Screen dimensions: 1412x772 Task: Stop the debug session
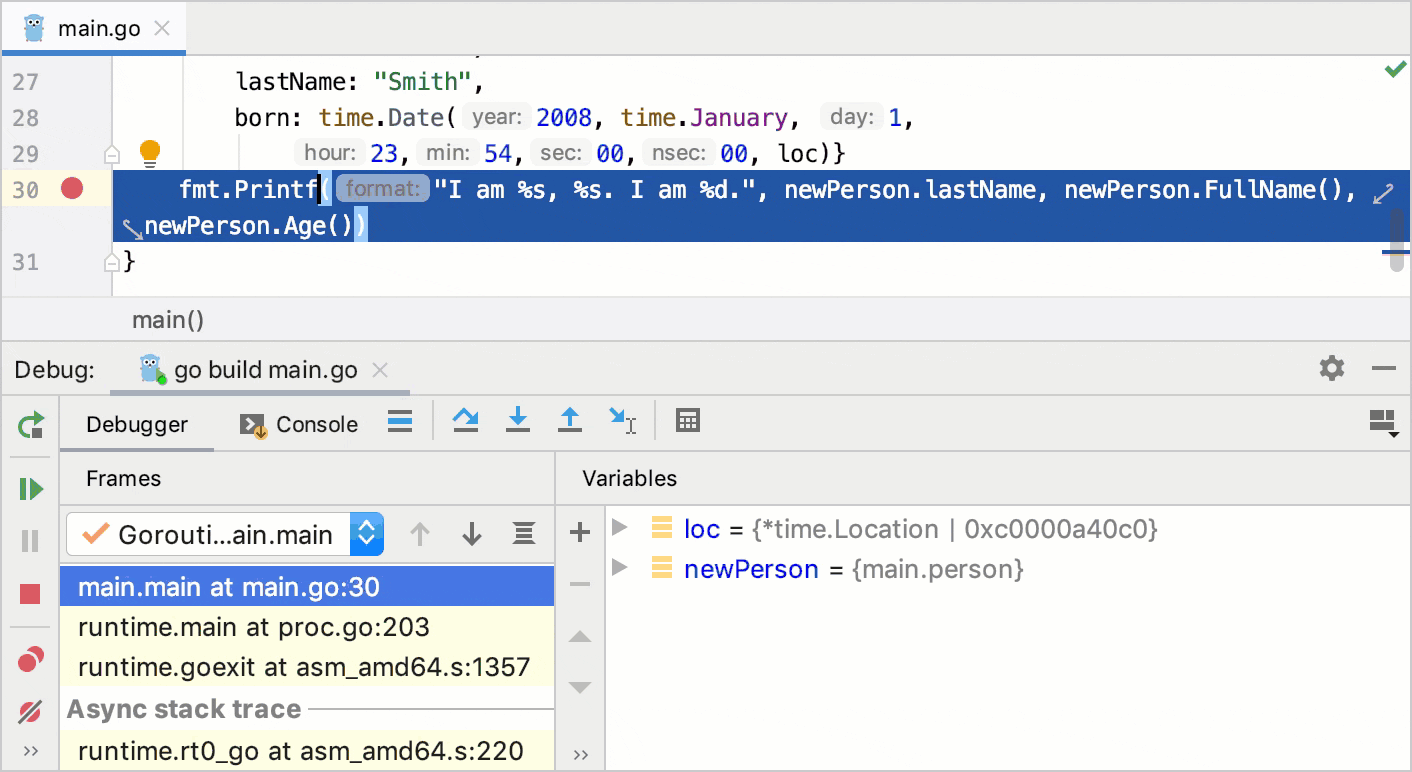click(29, 592)
